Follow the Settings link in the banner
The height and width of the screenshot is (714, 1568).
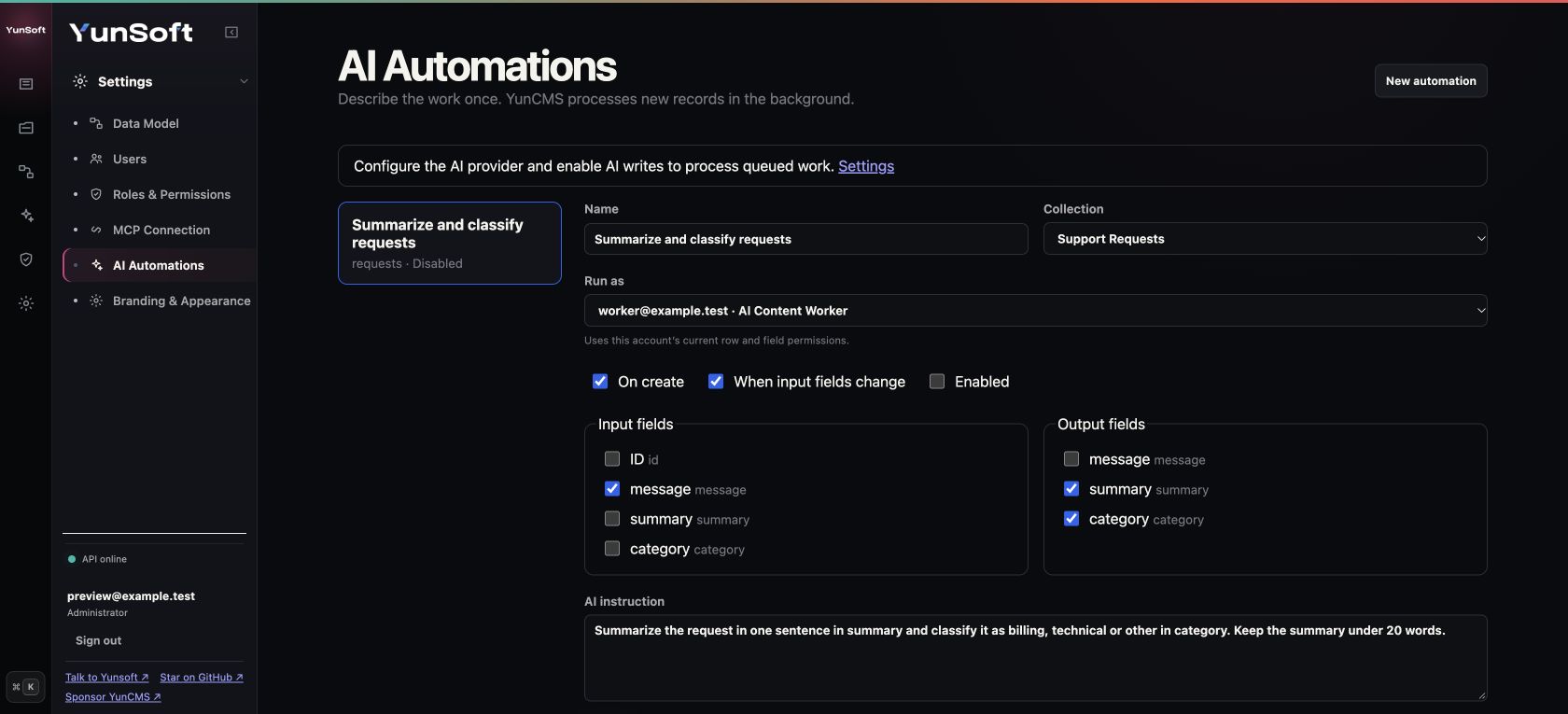(866, 166)
